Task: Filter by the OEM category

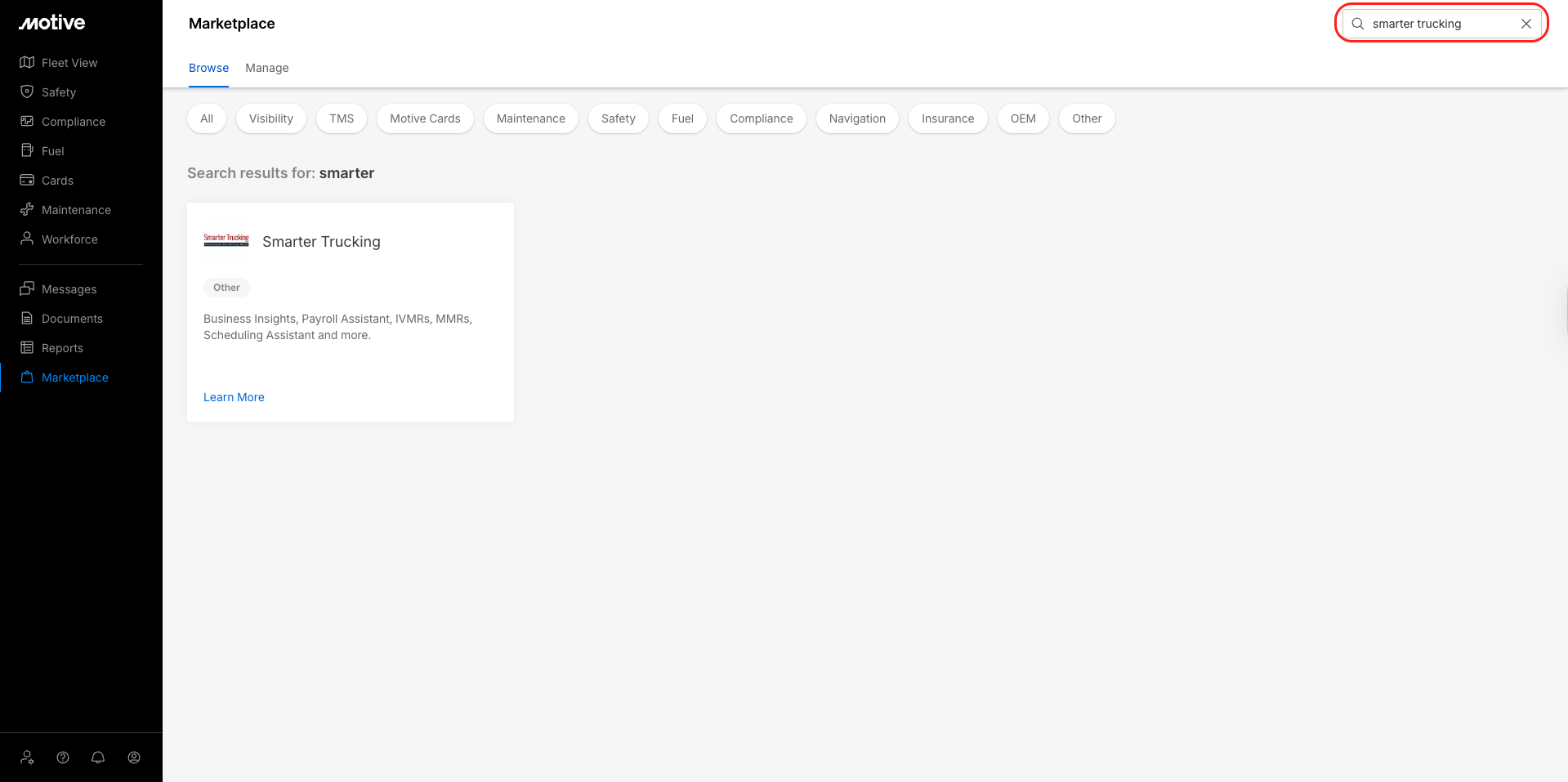Action: 1023,118
